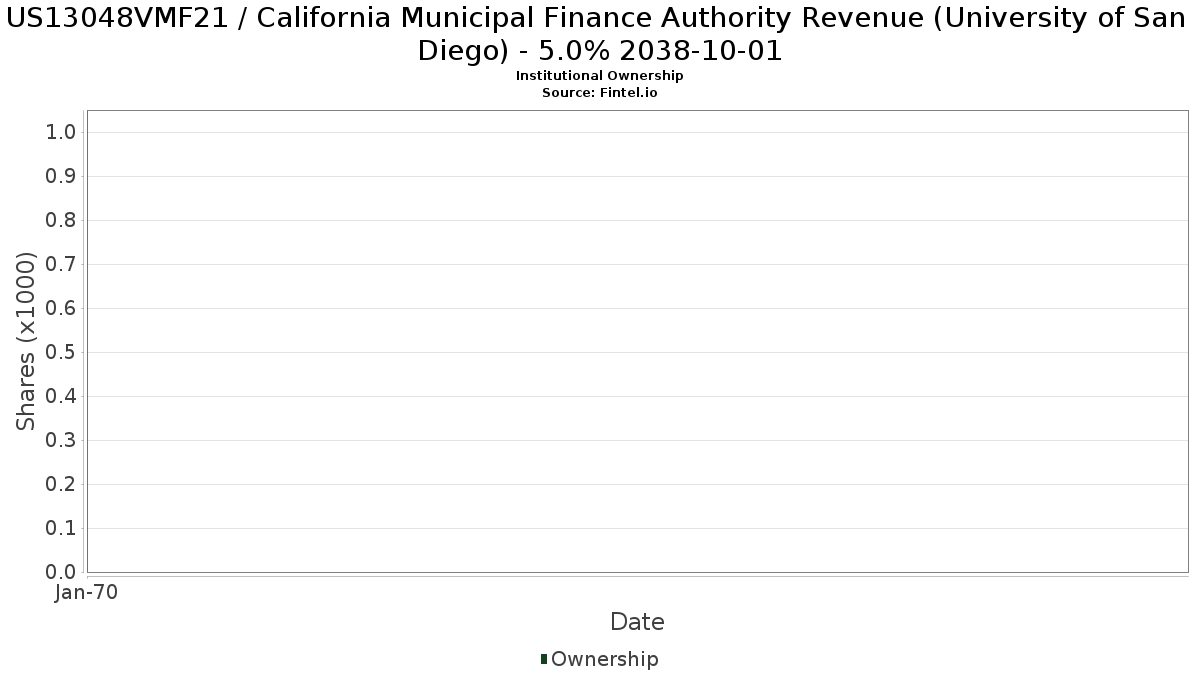Click the Shares (x1000) y-axis title
Image resolution: width=1200 pixels, height=675 pixels.
point(27,341)
